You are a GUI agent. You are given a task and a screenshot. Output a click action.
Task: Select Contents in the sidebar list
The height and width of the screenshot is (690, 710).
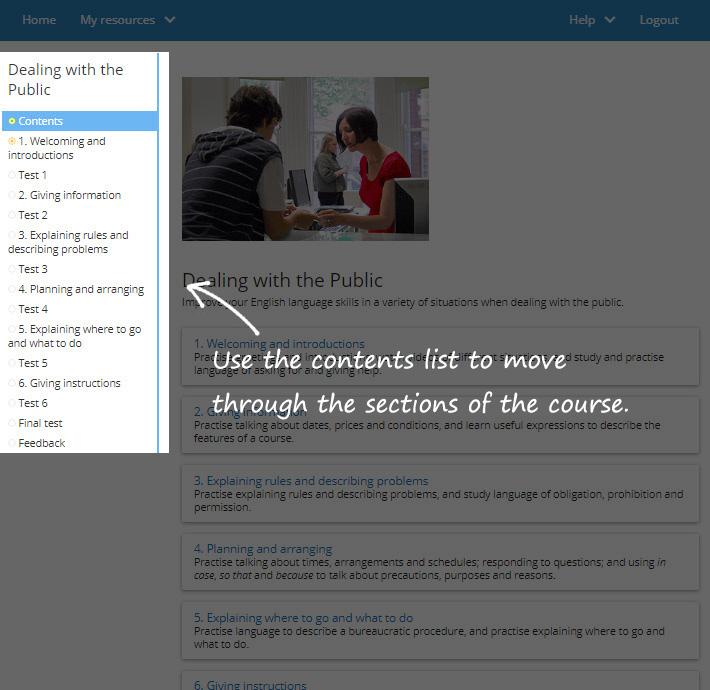[x=40, y=121]
